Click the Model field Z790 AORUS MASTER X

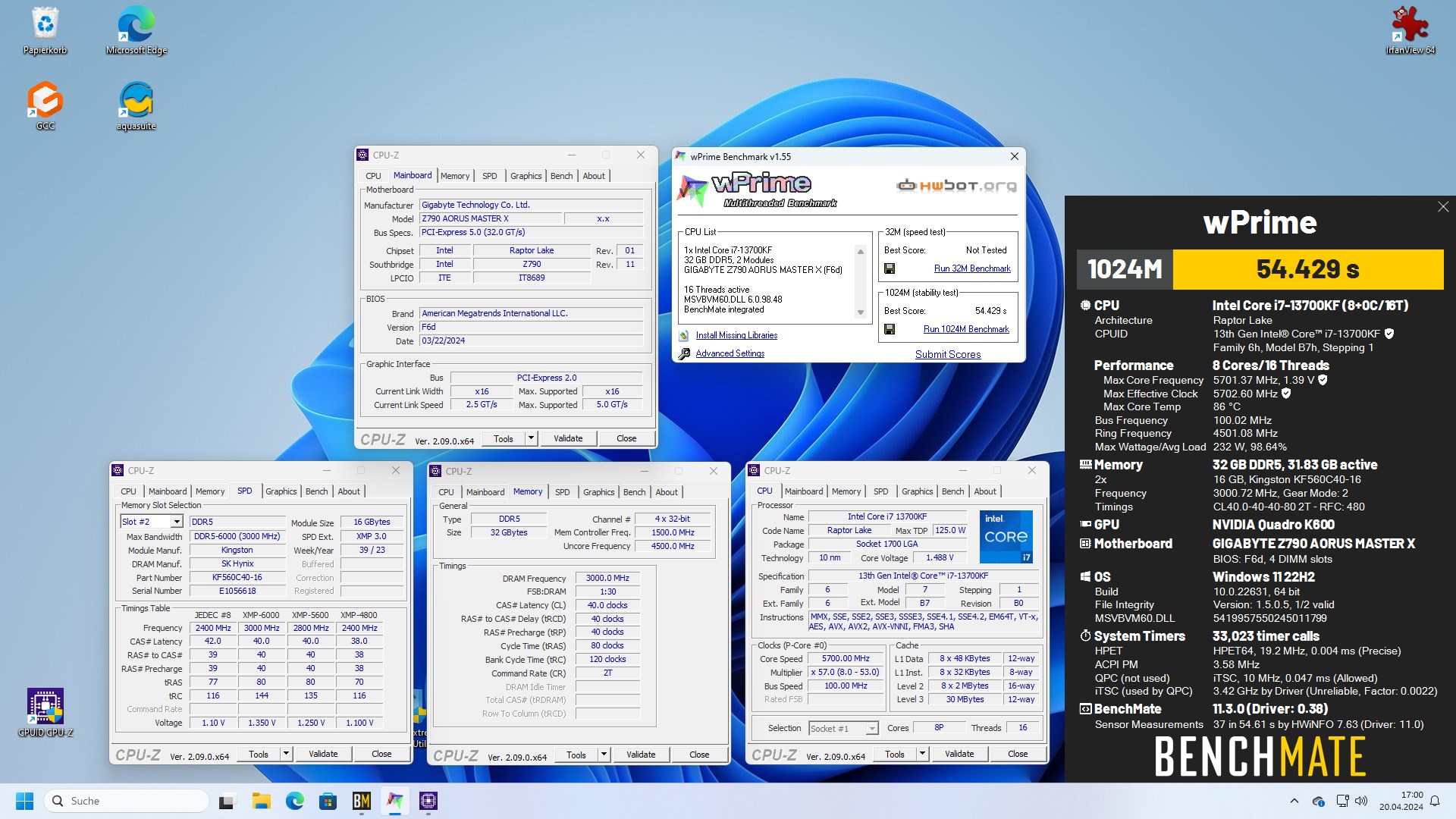(491, 218)
